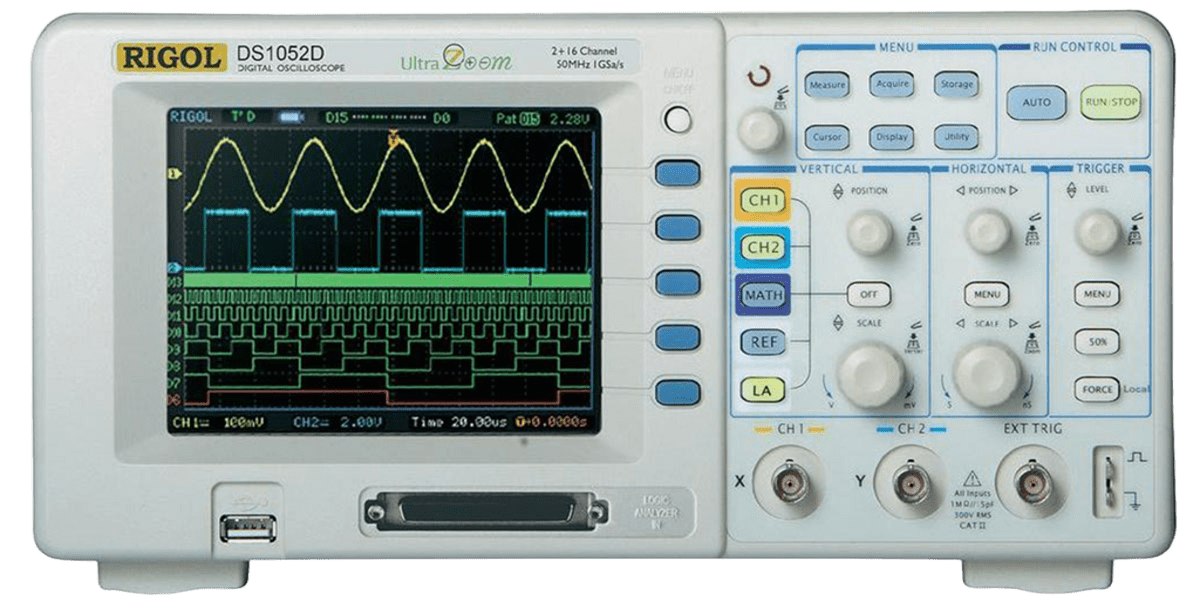This screenshot has height=600, width=1200.
Task: Click the trigger LEVEL knob
Action: coord(1100,232)
